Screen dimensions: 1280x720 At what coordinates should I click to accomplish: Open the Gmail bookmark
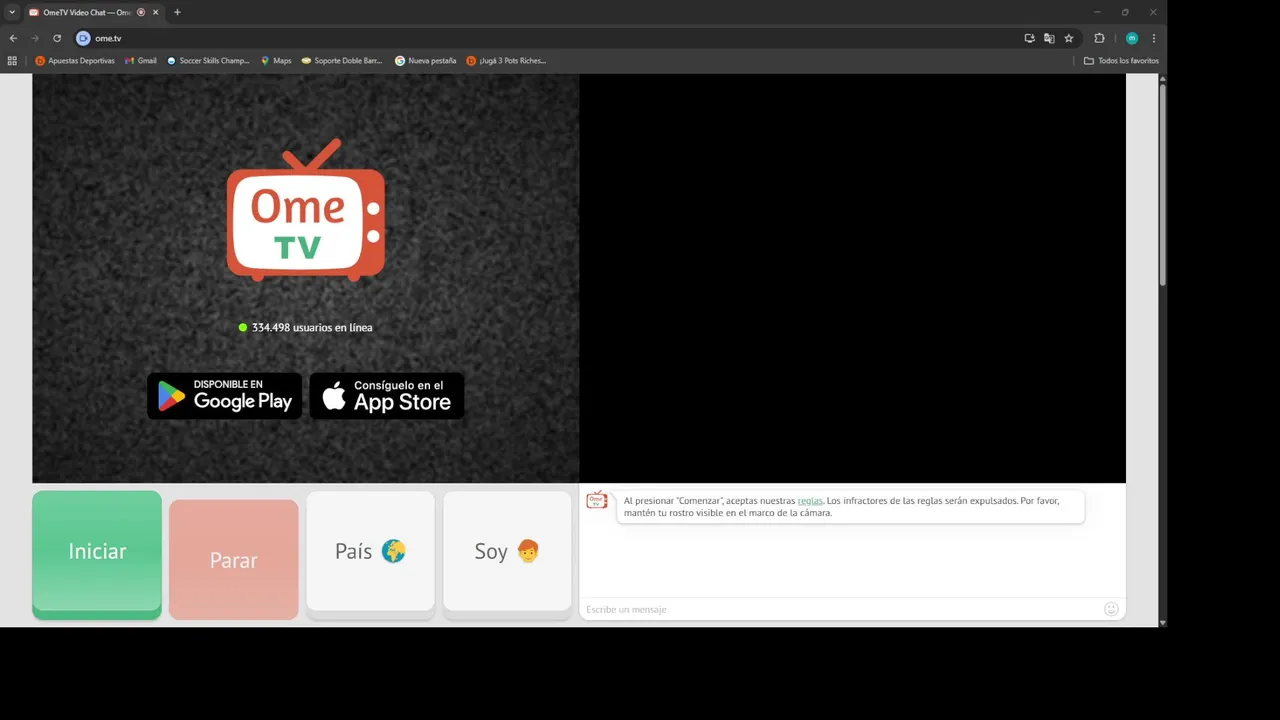141,61
